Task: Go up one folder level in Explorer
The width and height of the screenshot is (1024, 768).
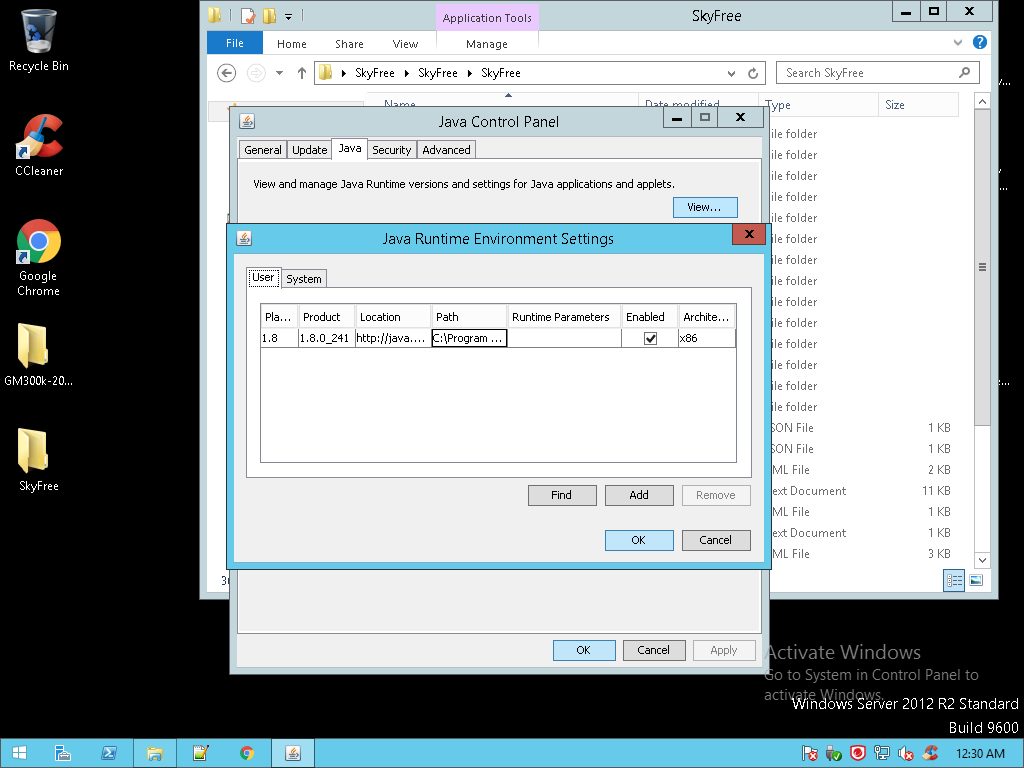Action: click(x=301, y=72)
